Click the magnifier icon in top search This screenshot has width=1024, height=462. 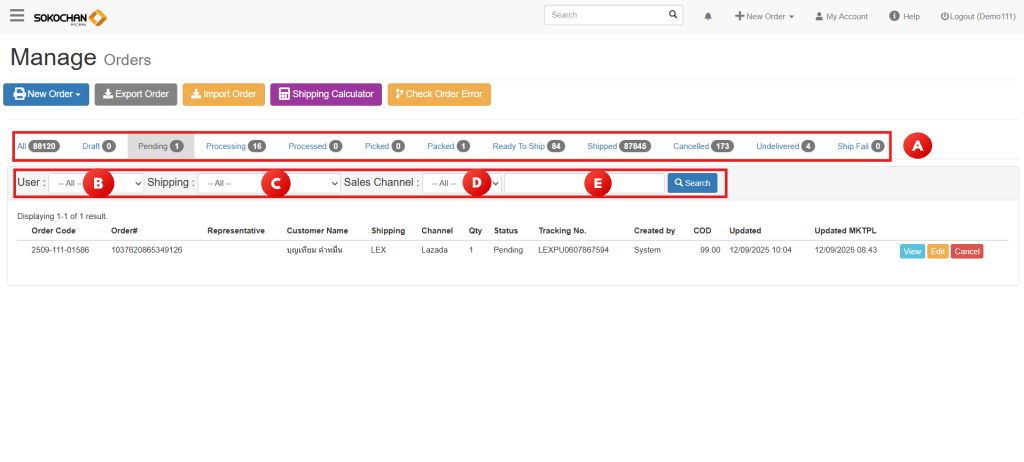pyautogui.click(x=673, y=16)
